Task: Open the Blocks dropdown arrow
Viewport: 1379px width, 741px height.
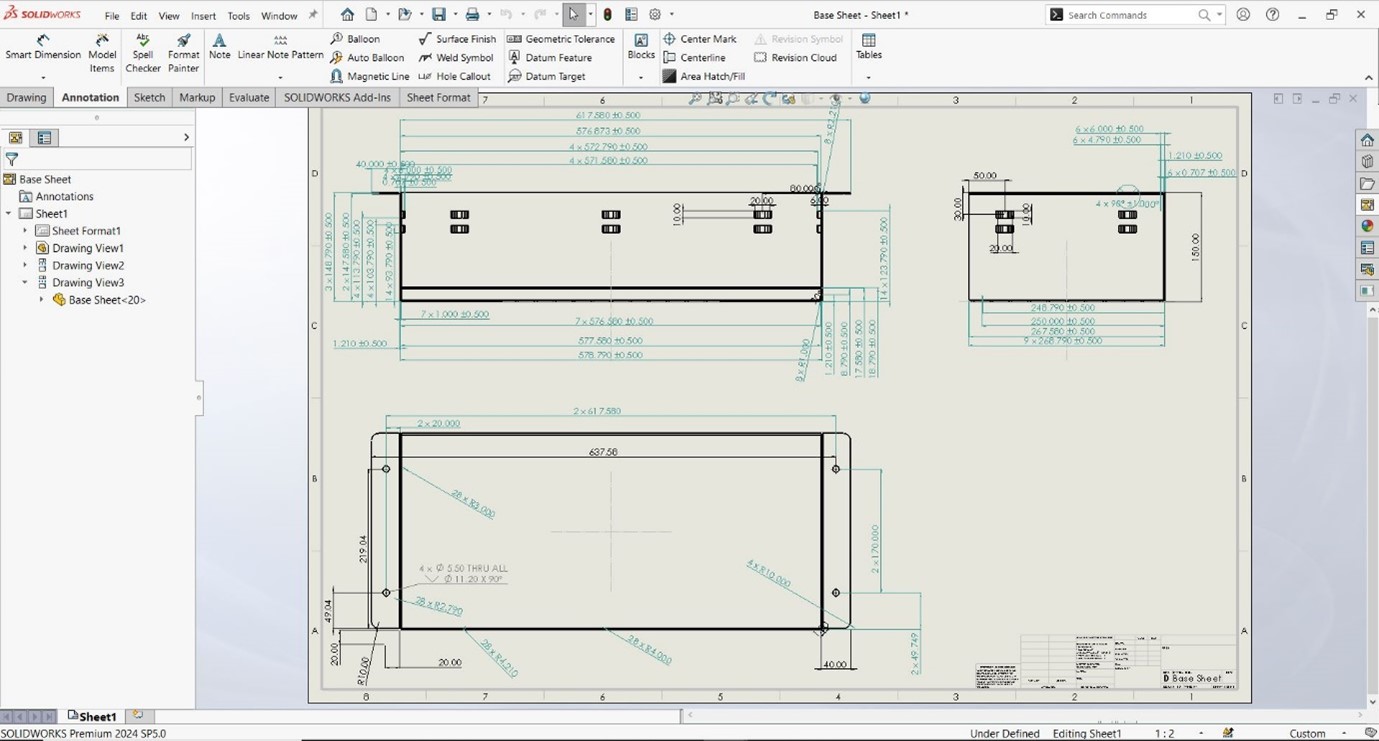Action: tap(641, 77)
